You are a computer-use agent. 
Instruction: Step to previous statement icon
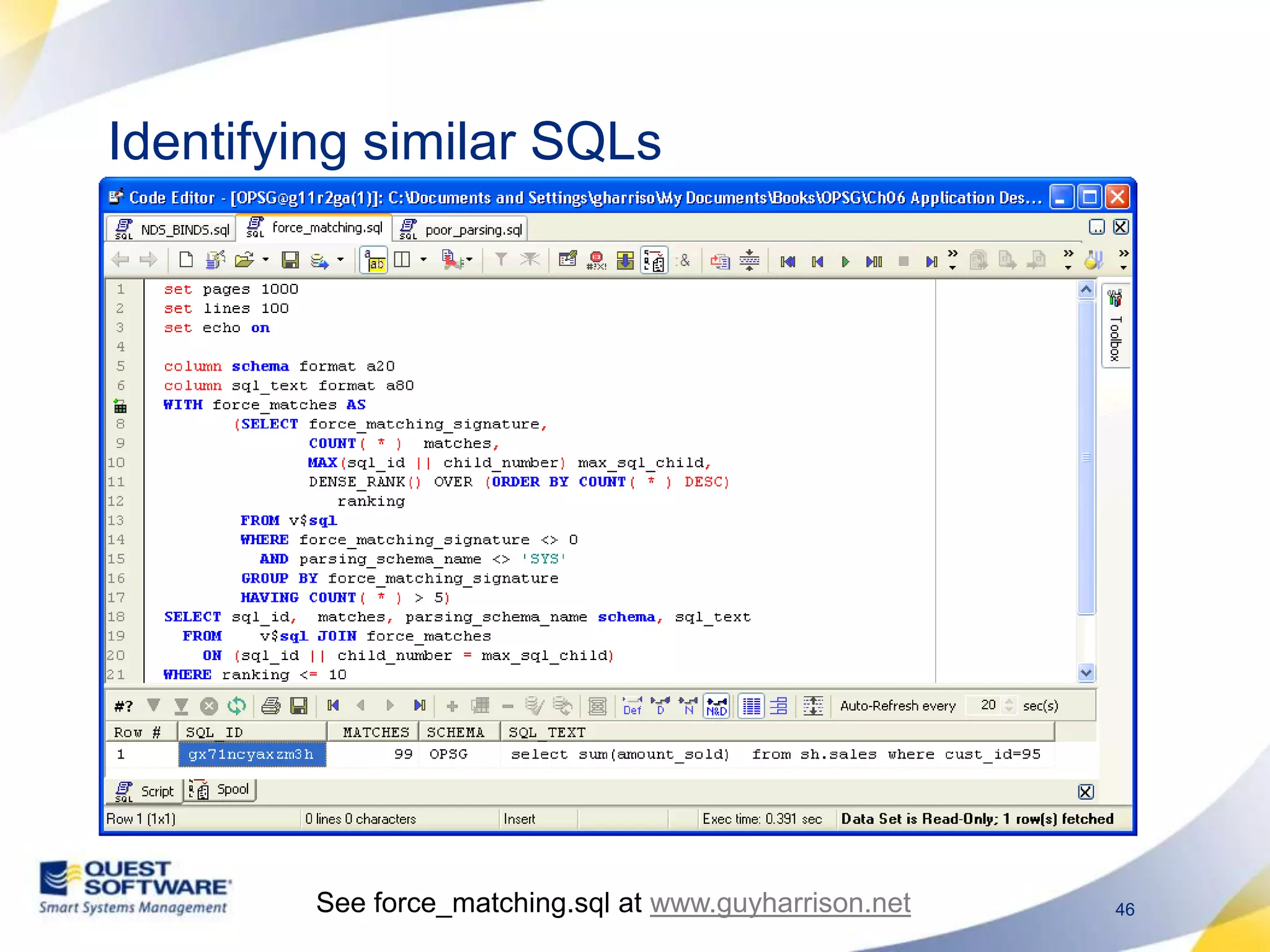[817, 262]
